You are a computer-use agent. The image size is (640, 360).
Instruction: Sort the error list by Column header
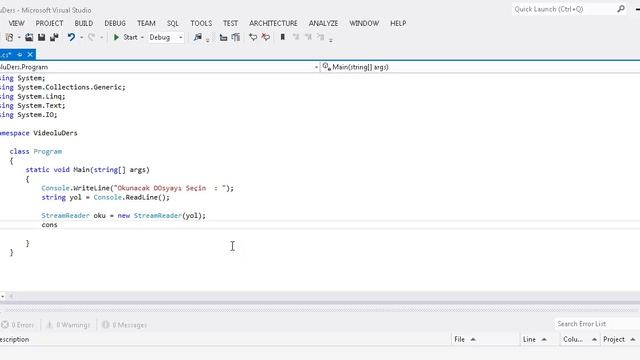coord(580,339)
